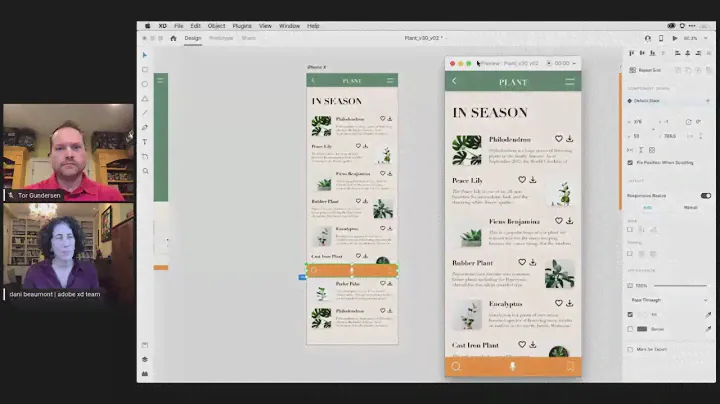The image size is (720, 404).
Task: Pick the Text tool
Action: click(x=145, y=142)
